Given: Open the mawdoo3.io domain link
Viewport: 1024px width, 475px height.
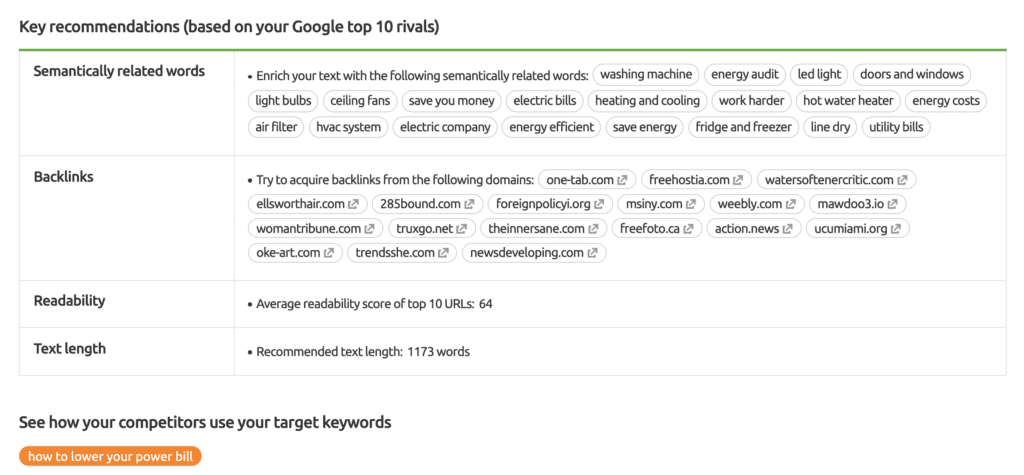Looking at the screenshot, I should click(850, 205).
